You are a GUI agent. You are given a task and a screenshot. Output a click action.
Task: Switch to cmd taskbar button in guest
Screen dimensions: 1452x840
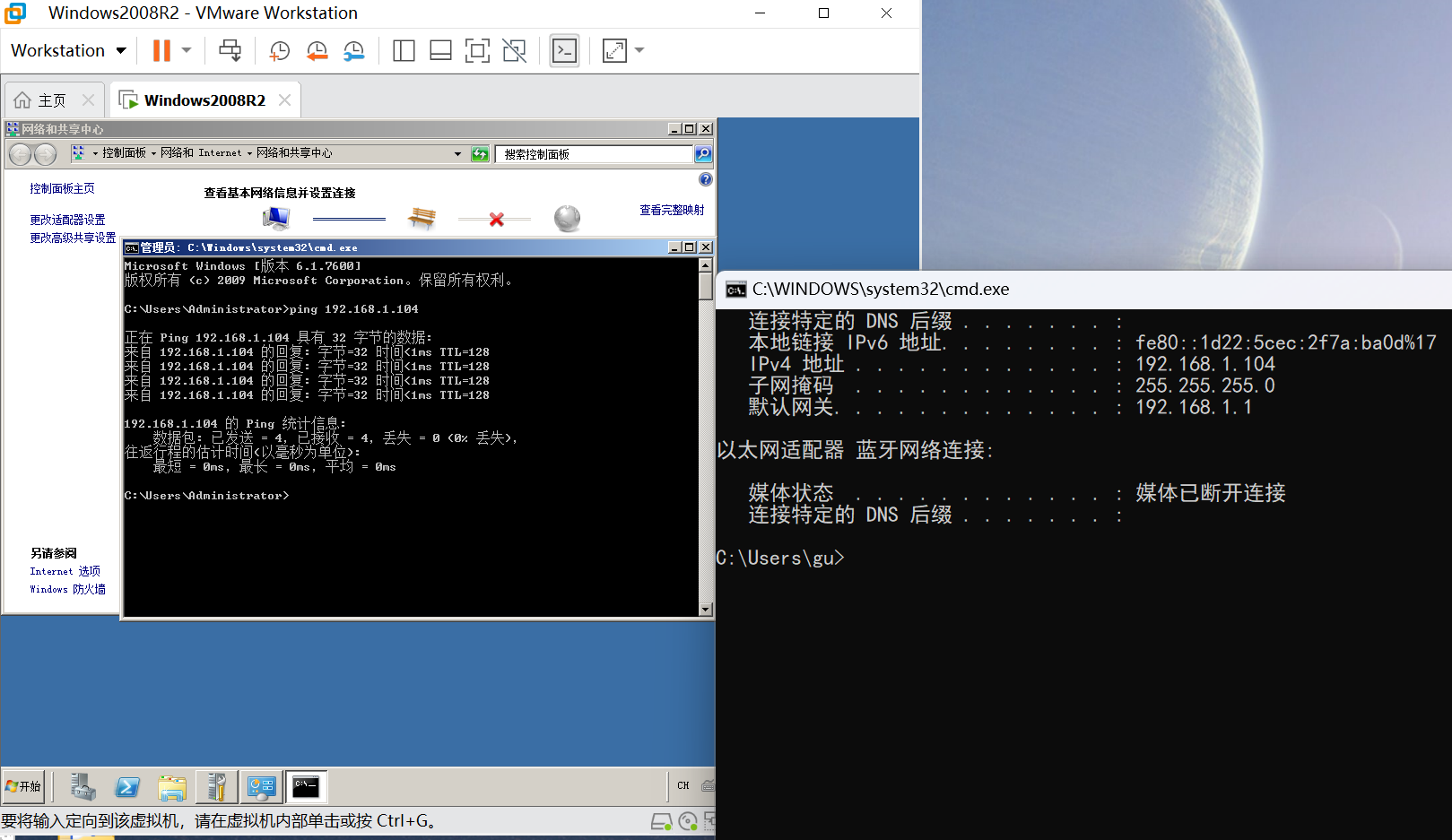pos(306,787)
